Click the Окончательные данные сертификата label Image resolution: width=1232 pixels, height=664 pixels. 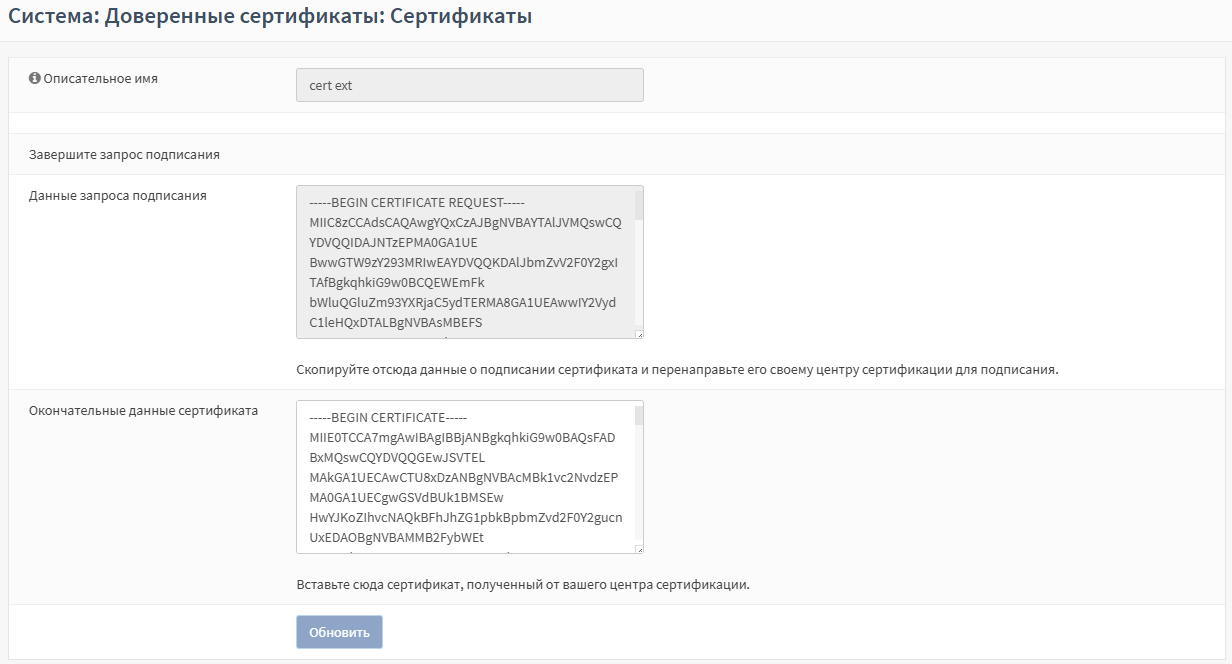coord(143,411)
